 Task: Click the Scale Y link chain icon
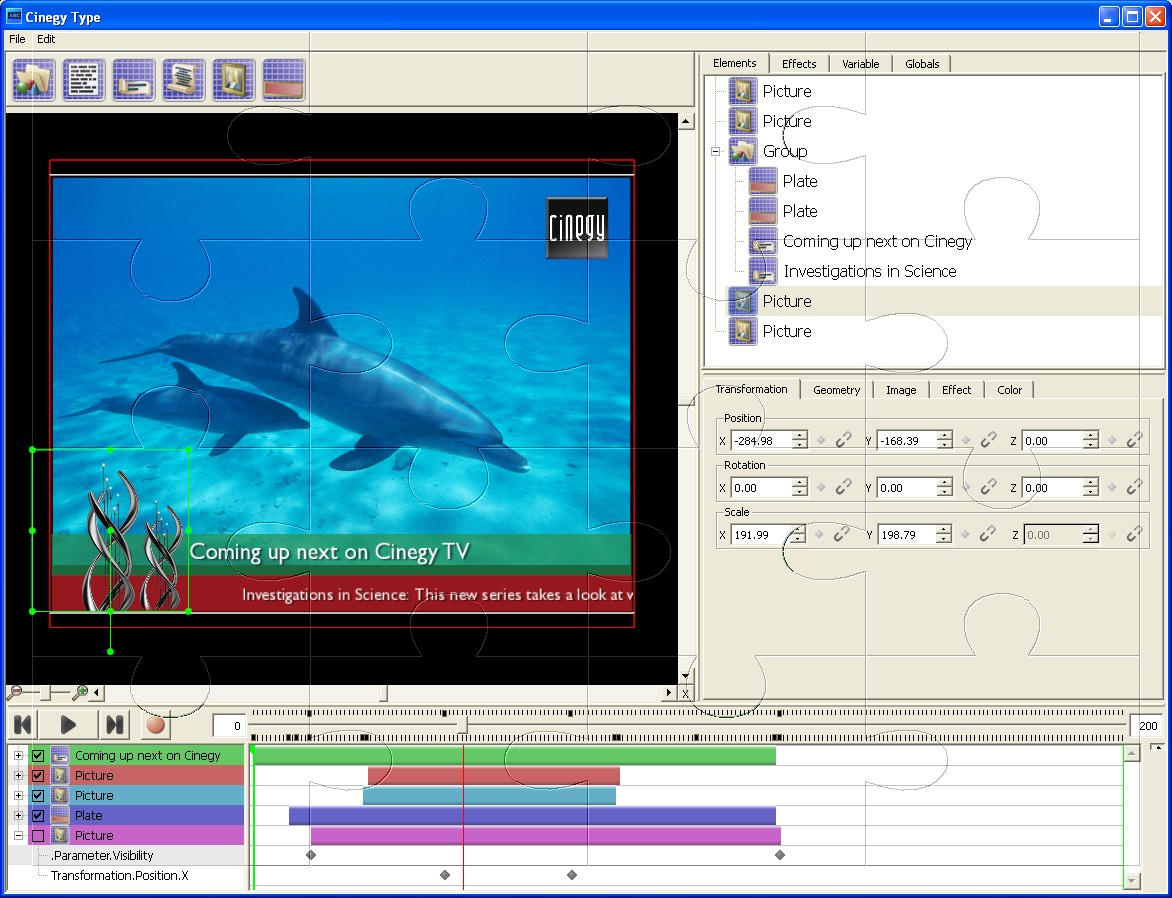coord(987,535)
